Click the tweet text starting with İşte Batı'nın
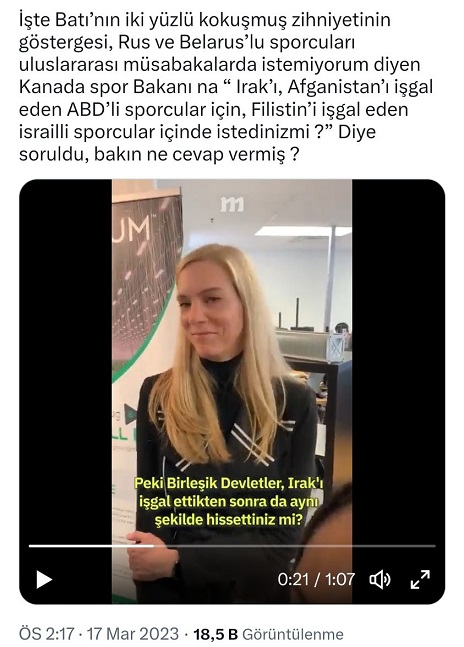This screenshot has width=464, height=647. (x=226, y=87)
